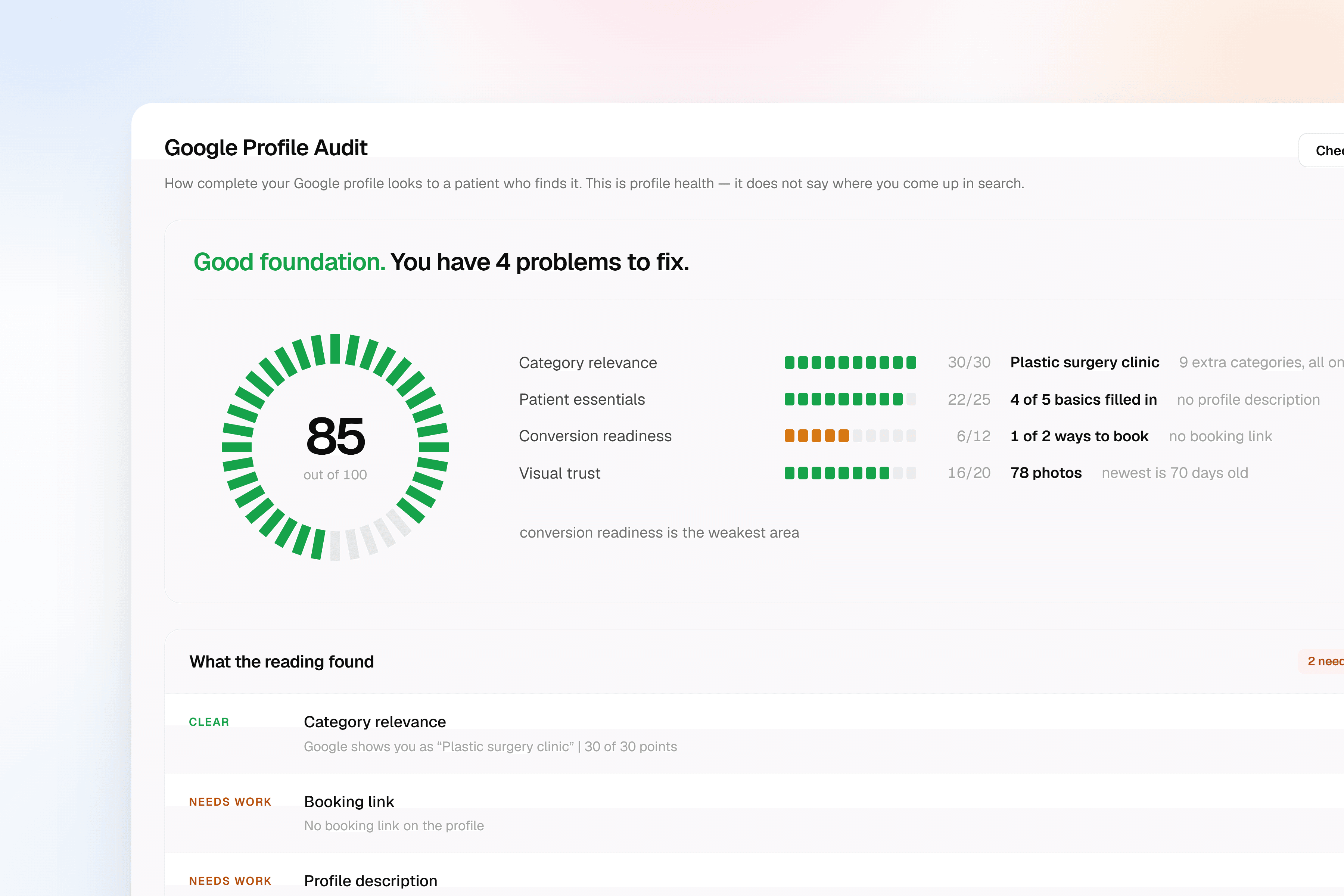
Task: Select the Patient essentials score row label
Action: coord(582,399)
